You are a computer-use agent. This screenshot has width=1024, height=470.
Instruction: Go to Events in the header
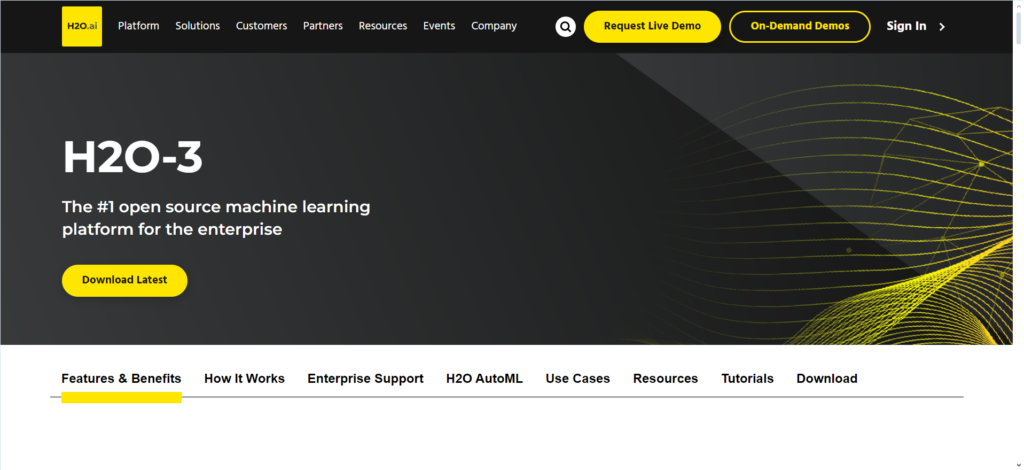pyautogui.click(x=439, y=26)
